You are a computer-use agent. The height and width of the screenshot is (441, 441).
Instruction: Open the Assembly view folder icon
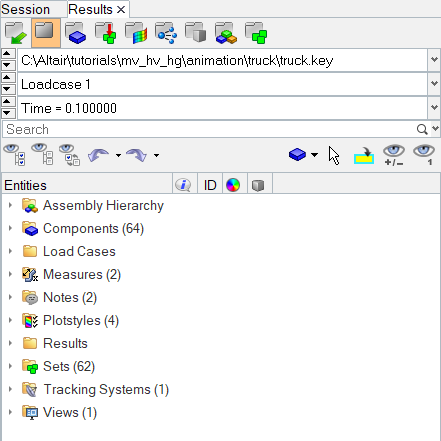click(226, 33)
